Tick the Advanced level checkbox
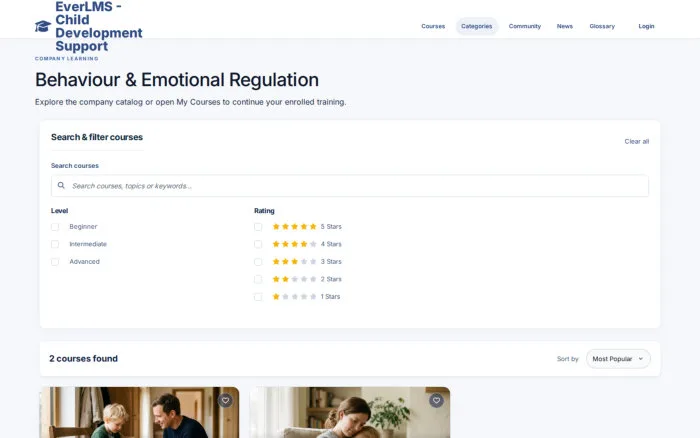The height and width of the screenshot is (438, 700). [55, 262]
